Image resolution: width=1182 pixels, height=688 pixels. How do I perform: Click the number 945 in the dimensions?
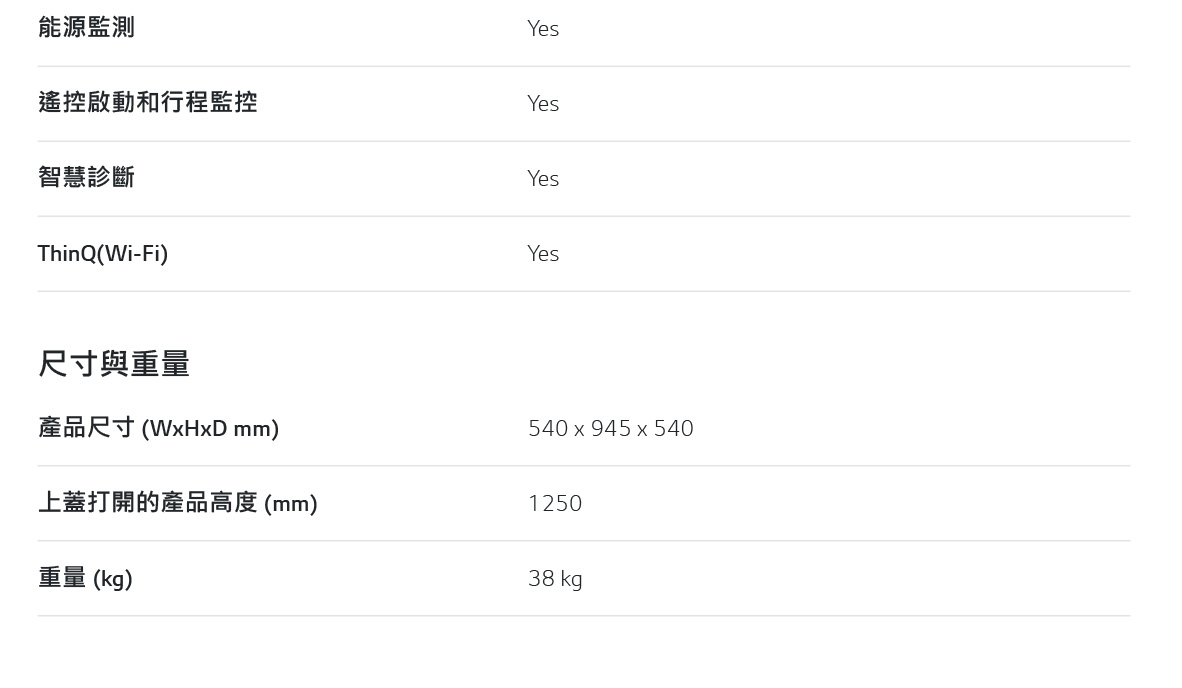pyautogui.click(x=611, y=428)
